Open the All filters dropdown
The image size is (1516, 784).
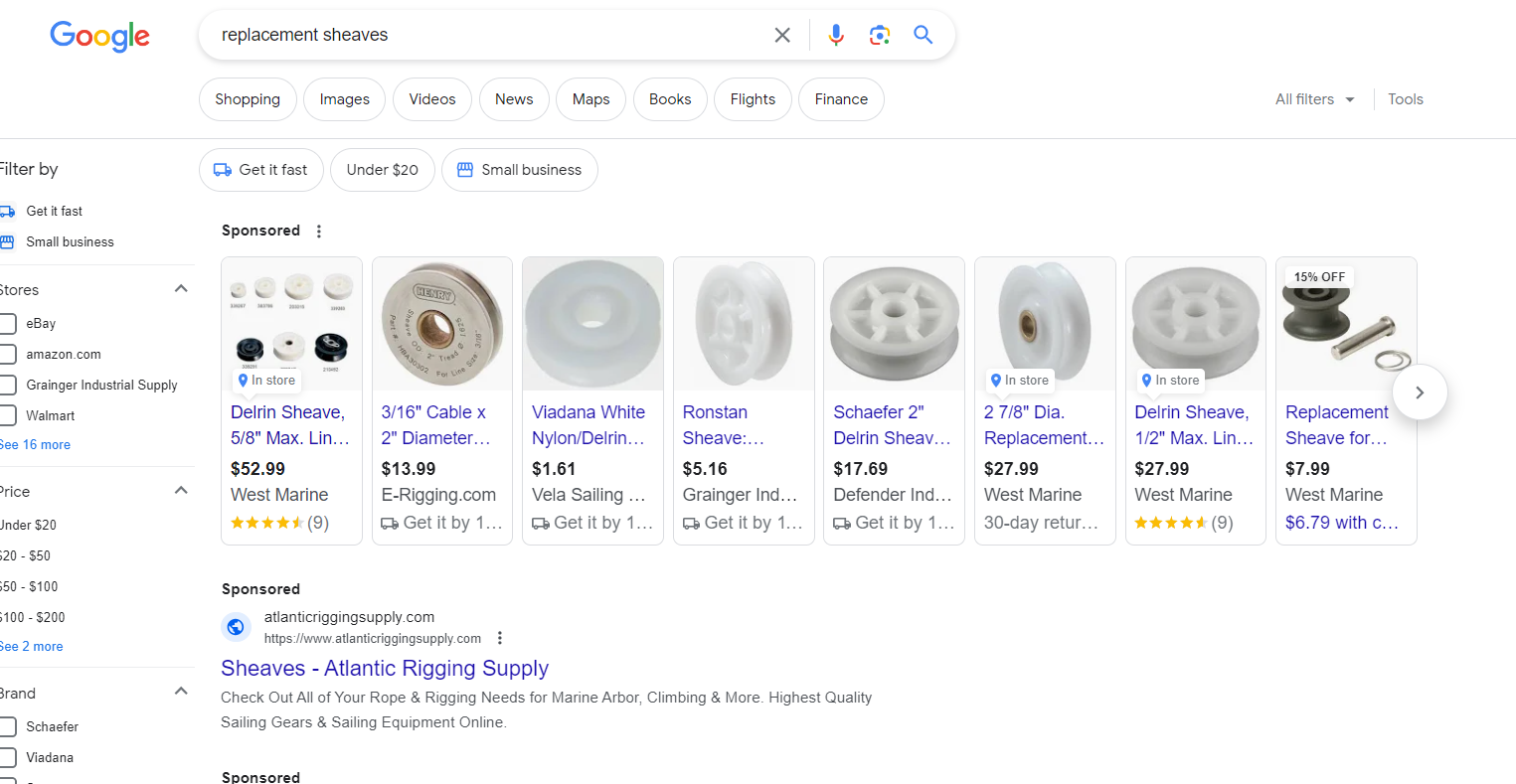coord(1314,99)
